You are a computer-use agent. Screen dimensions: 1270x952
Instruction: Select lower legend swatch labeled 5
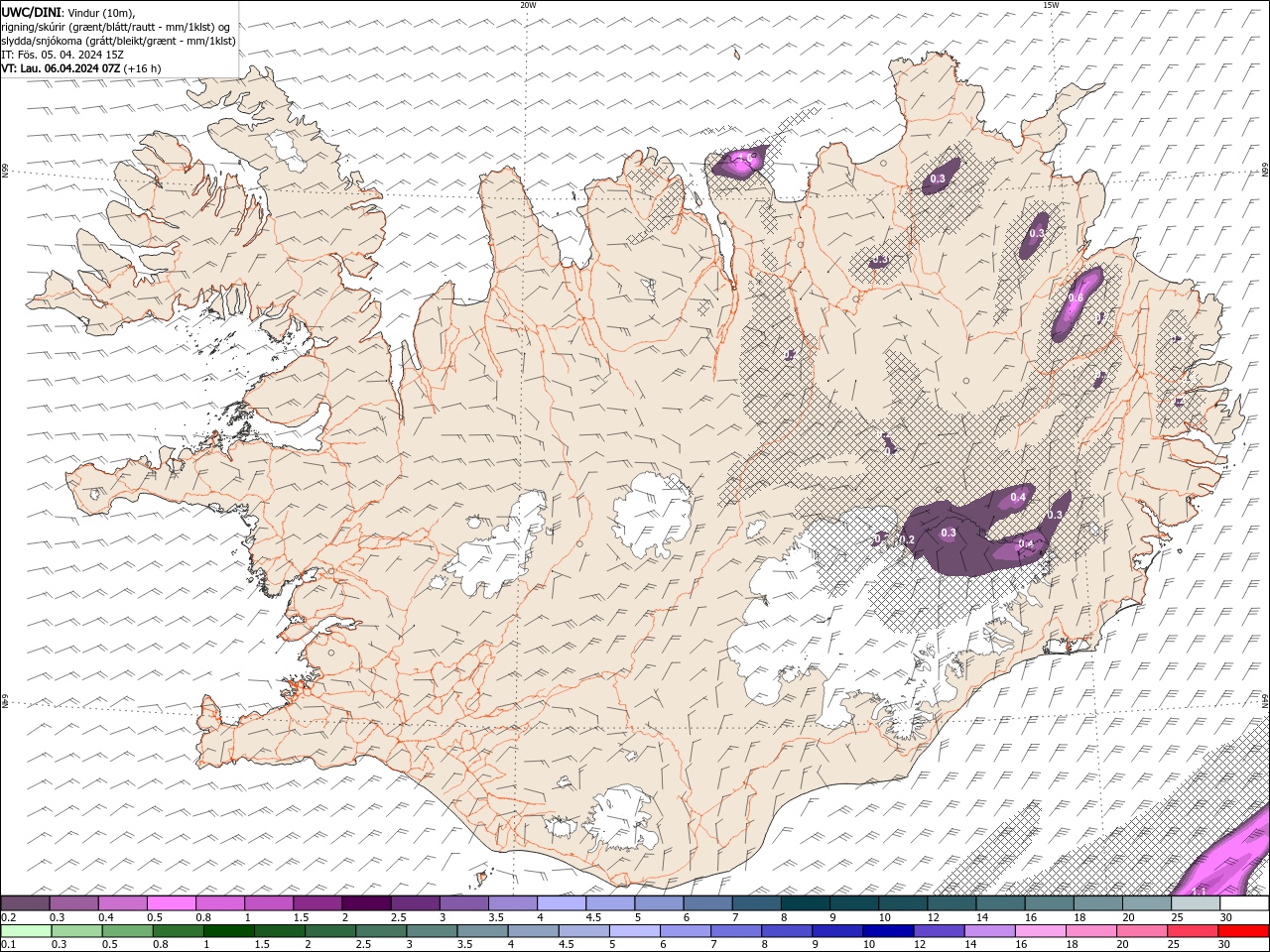[x=635, y=931]
